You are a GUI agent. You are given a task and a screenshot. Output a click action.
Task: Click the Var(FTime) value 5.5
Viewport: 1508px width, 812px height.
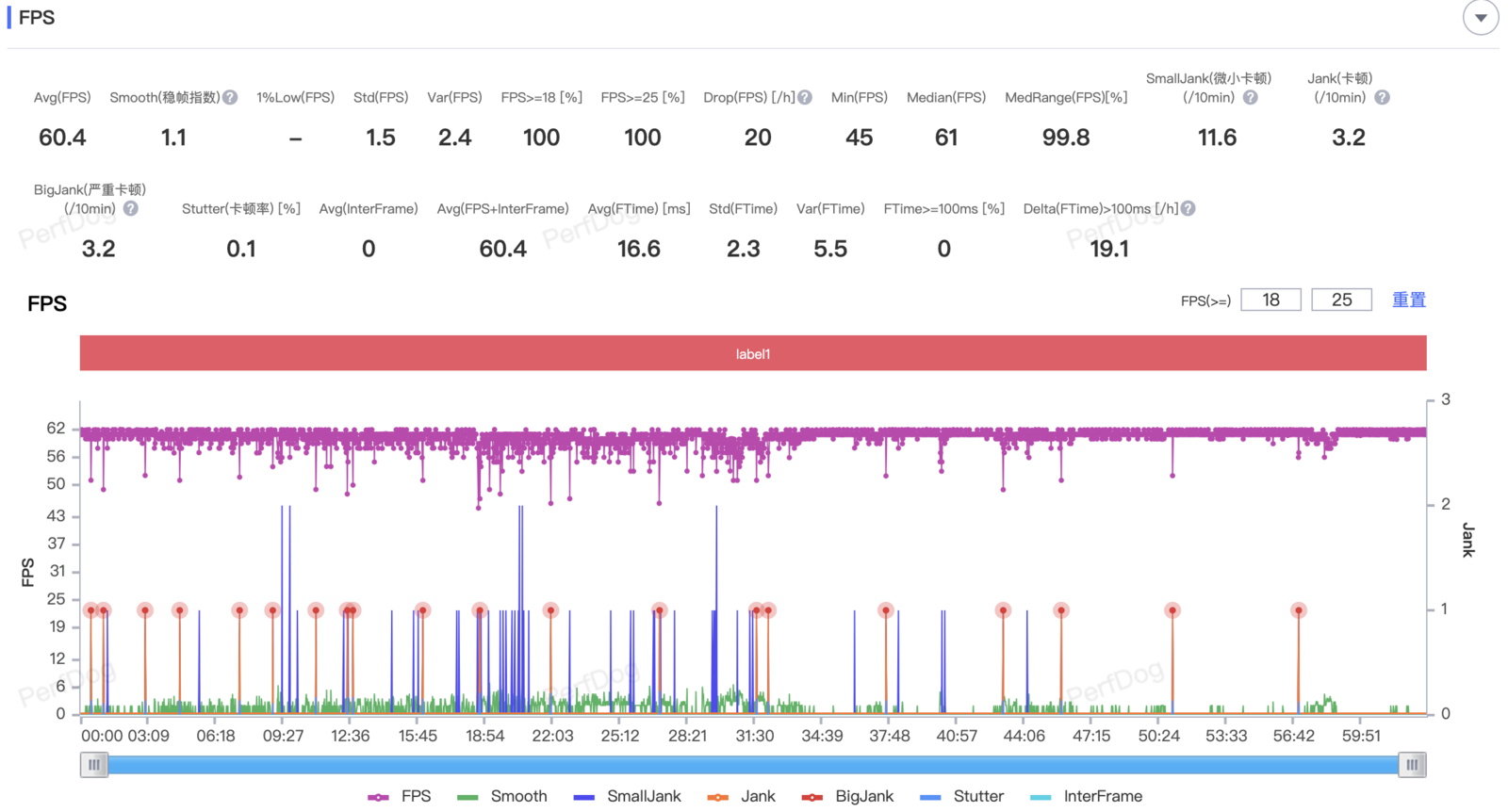[830, 249]
